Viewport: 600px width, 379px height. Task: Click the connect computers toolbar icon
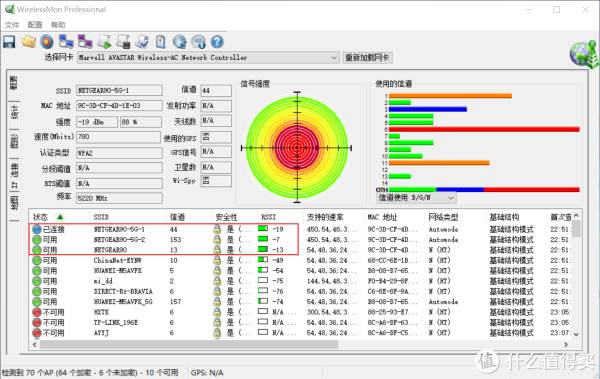coord(66,42)
